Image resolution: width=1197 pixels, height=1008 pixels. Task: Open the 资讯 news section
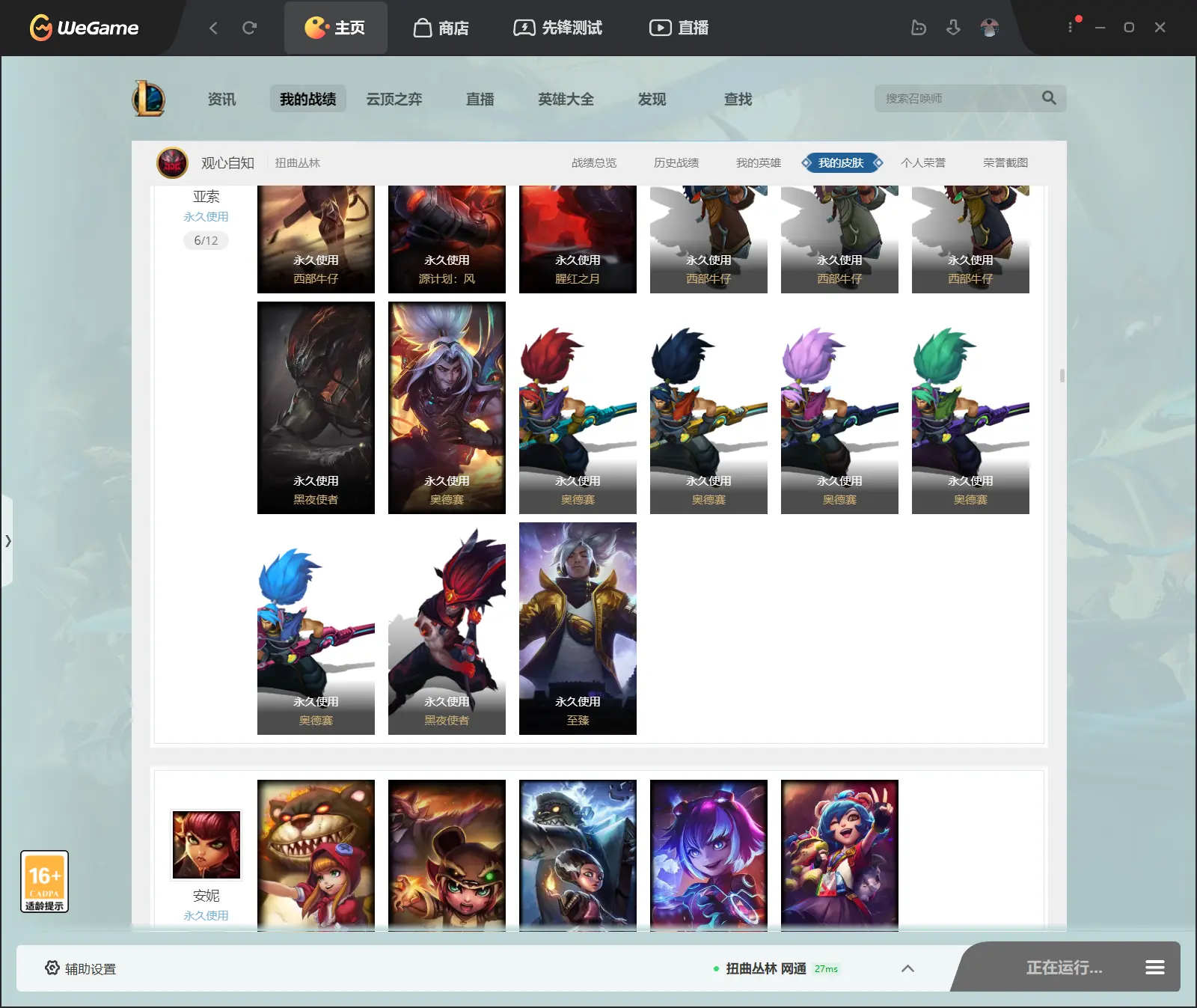(x=221, y=99)
